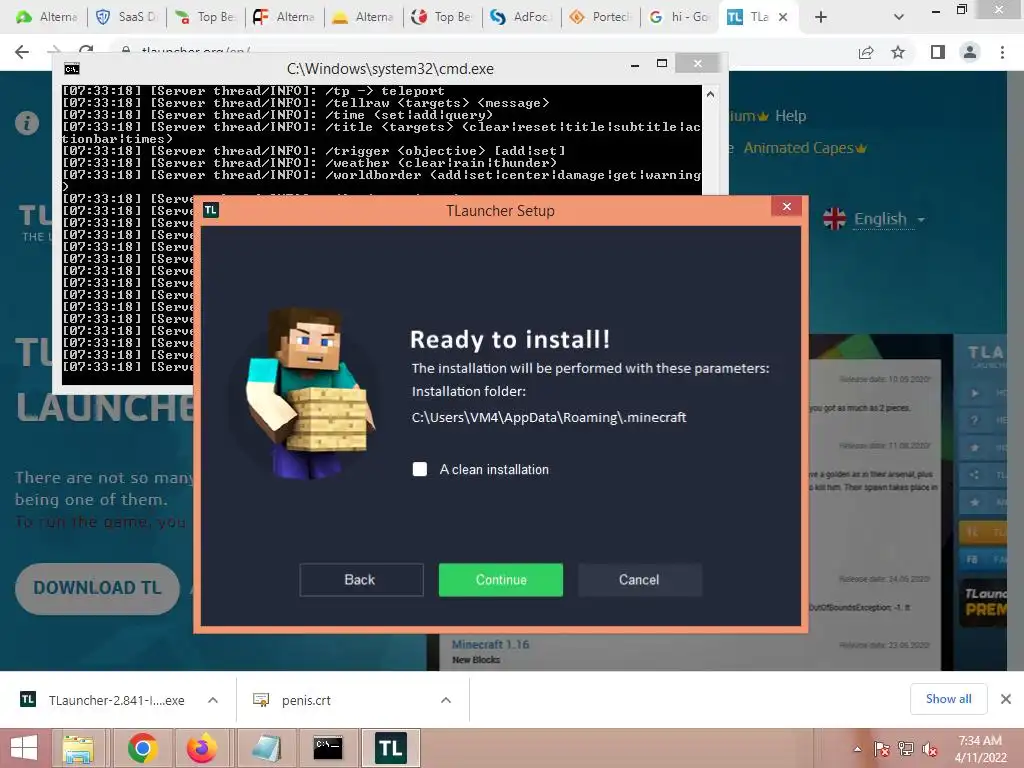Screen dimensions: 1024x768
Task: Click the installation folder path text
Action: pyautogui.click(x=549, y=417)
